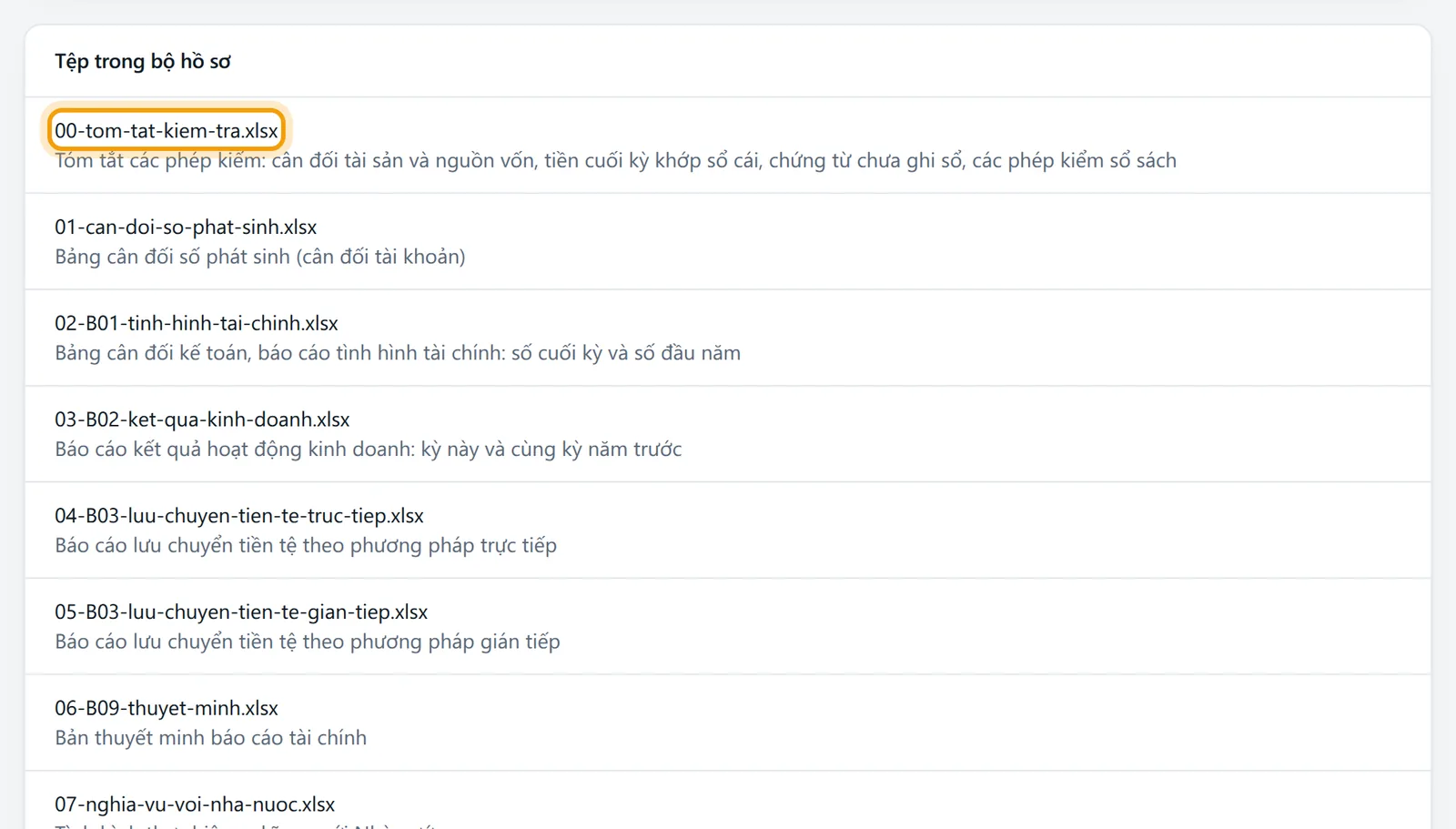The width and height of the screenshot is (1456, 829).
Task: Open 01-can-doi-so-phat-sinh.xlsx file
Action: [186, 227]
